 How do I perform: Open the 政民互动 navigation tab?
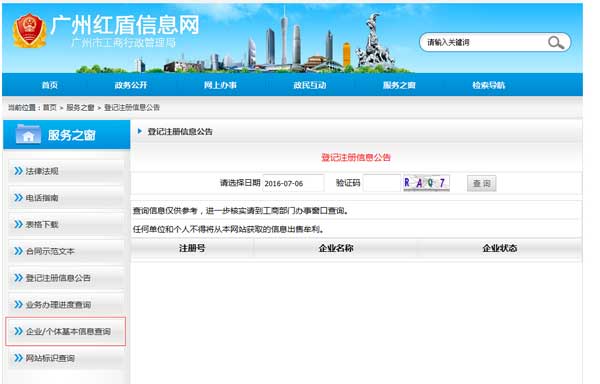[310, 85]
